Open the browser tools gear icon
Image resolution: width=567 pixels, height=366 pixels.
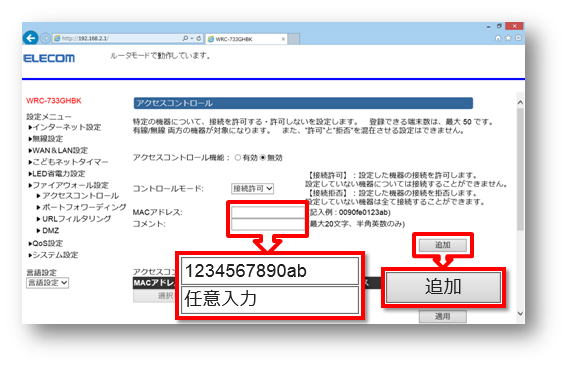coord(518,38)
